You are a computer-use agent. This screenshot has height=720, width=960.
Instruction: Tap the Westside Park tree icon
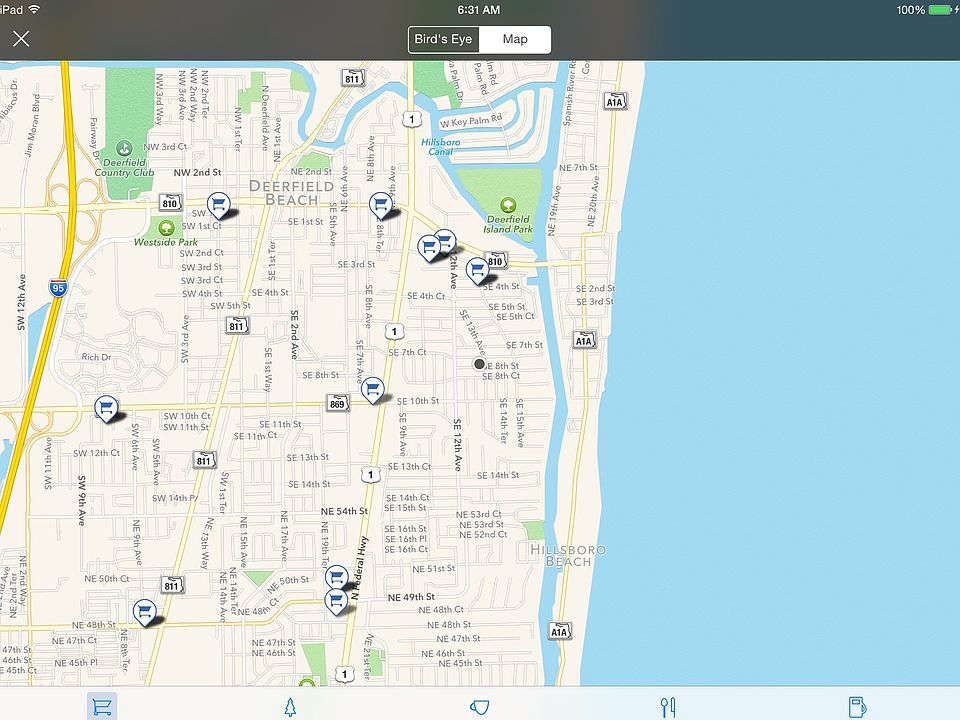[x=166, y=228]
